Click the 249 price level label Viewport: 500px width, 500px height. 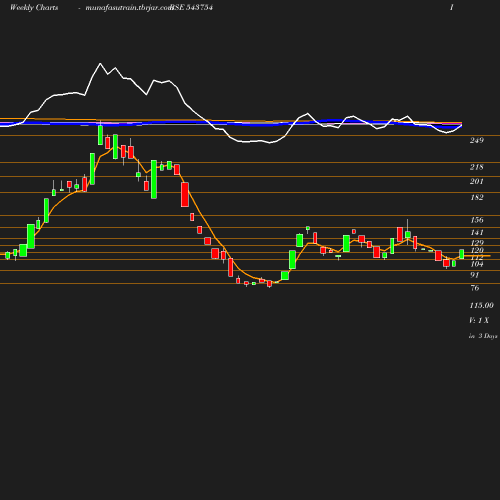tap(477, 140)
